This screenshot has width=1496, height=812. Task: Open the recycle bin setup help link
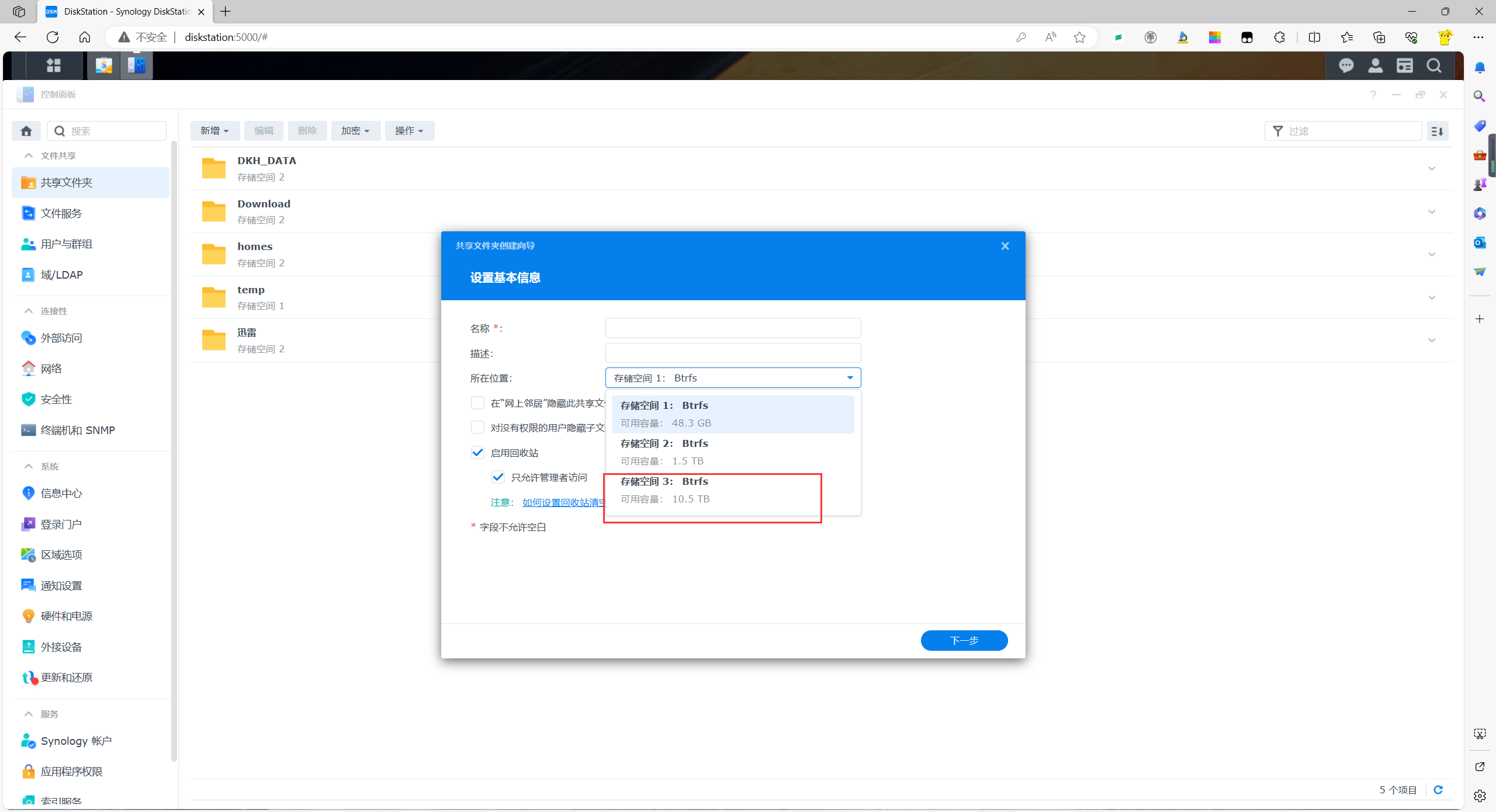[562, 502]
